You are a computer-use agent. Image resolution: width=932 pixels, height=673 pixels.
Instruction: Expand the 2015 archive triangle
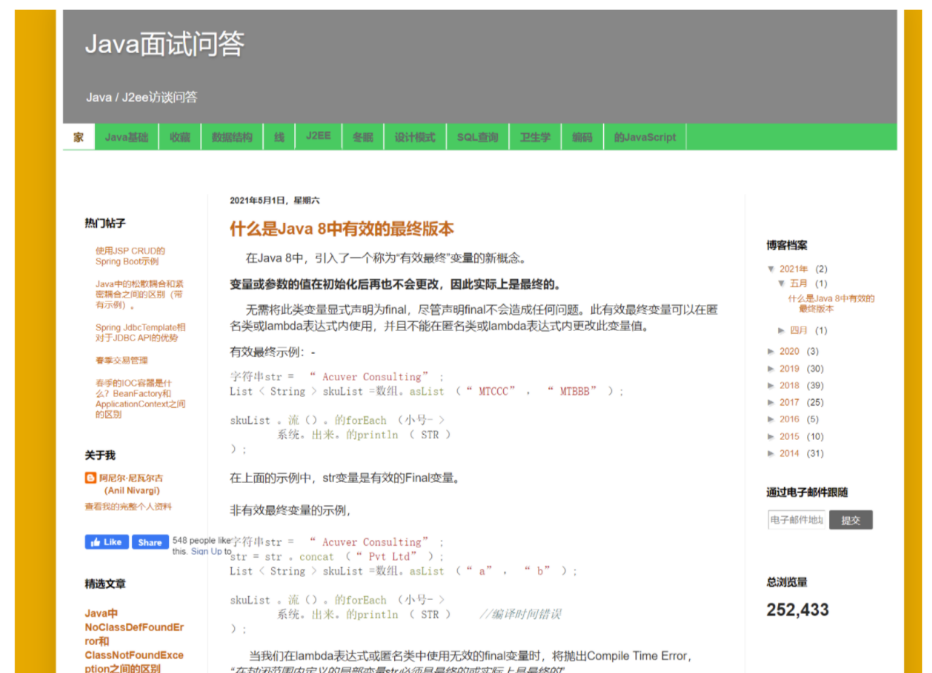coord(771,436)
